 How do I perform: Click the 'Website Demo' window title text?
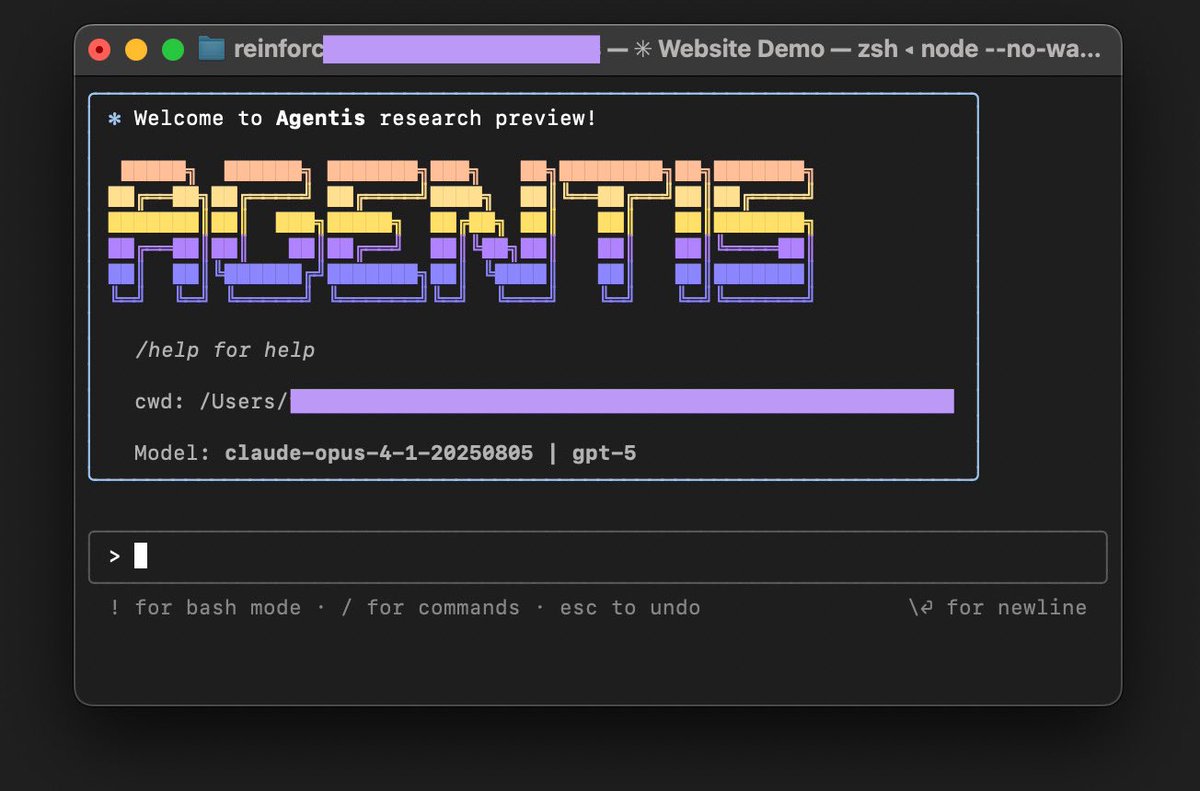tap(741, 49)
